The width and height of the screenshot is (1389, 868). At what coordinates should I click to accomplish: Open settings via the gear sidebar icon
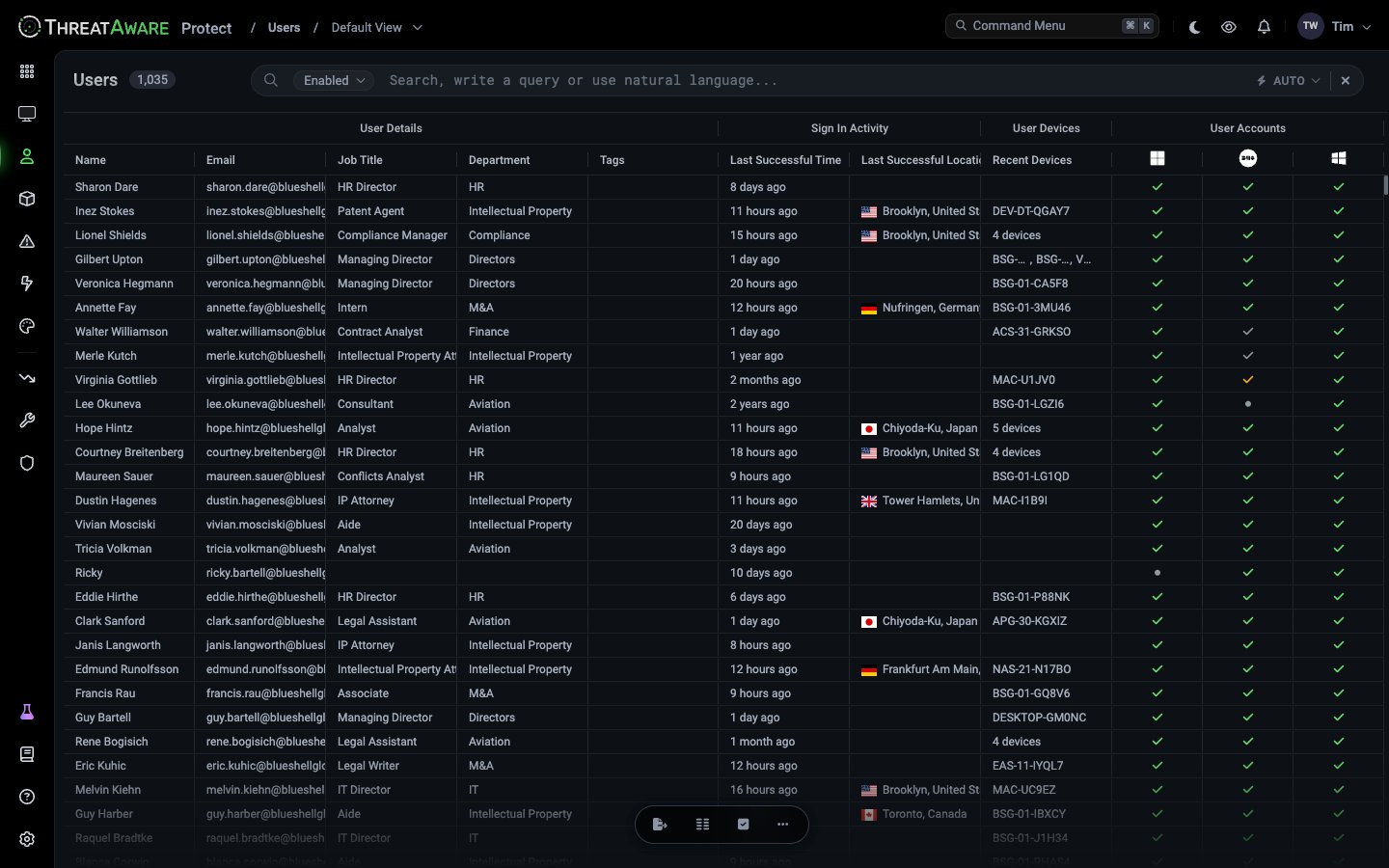coord(27,839)
